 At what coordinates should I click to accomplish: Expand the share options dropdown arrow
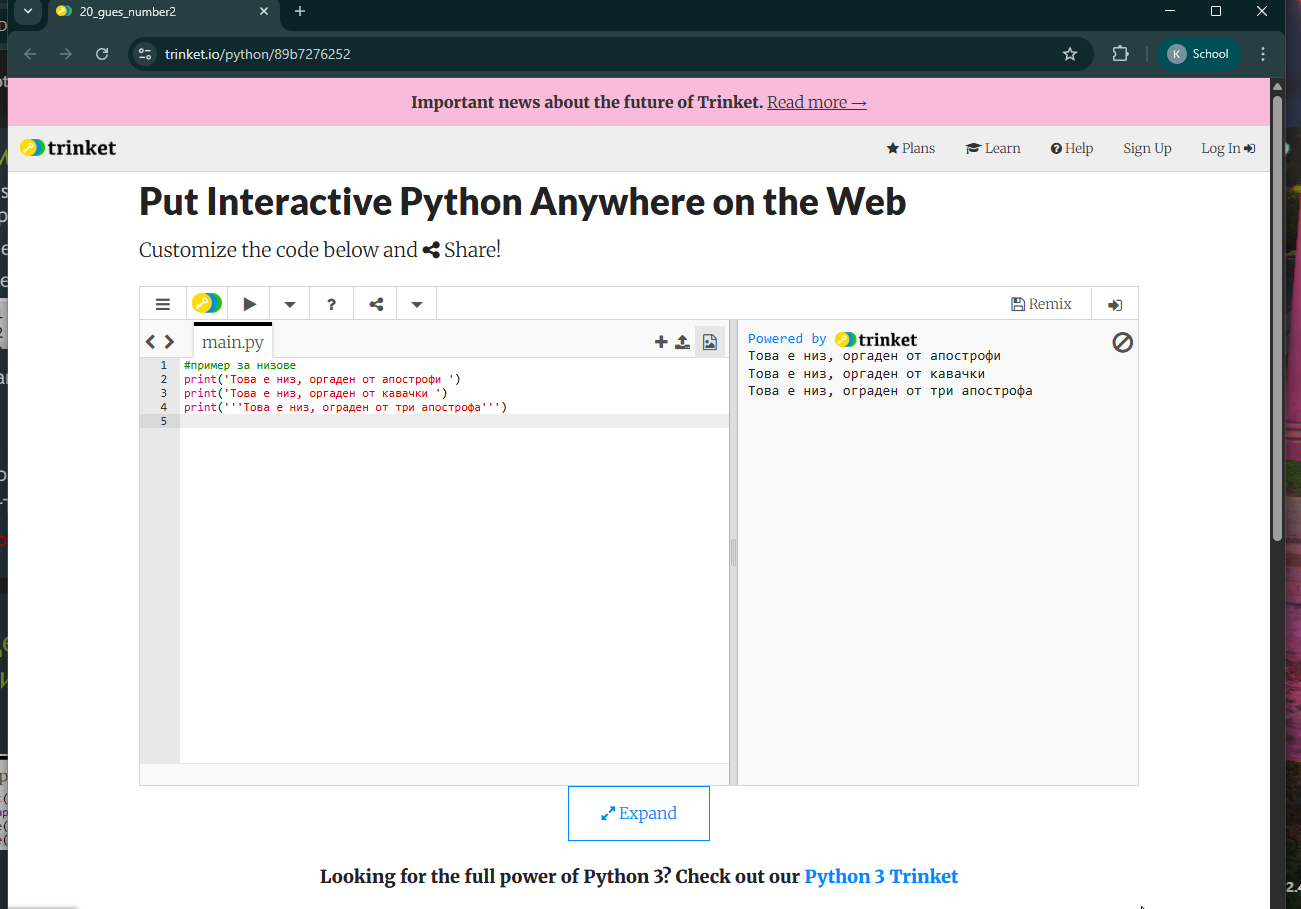click(417, 304)
